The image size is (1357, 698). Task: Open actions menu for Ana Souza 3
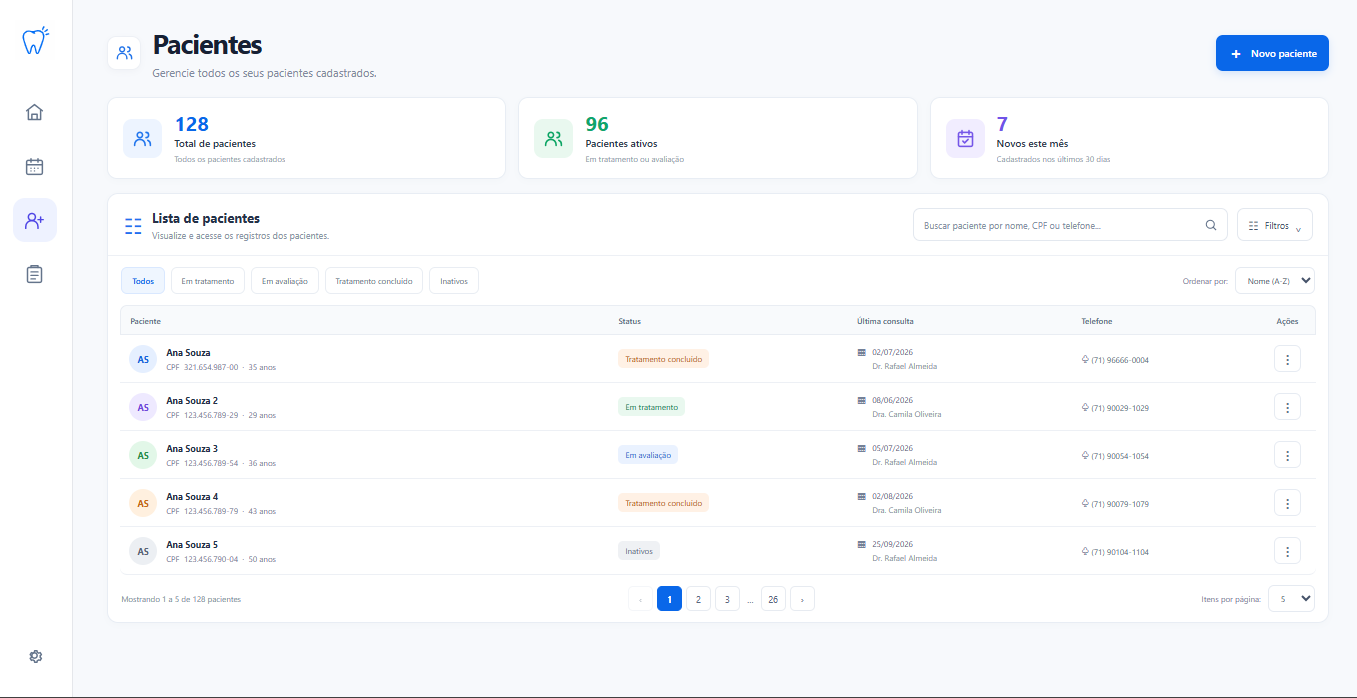[1287, 455]
